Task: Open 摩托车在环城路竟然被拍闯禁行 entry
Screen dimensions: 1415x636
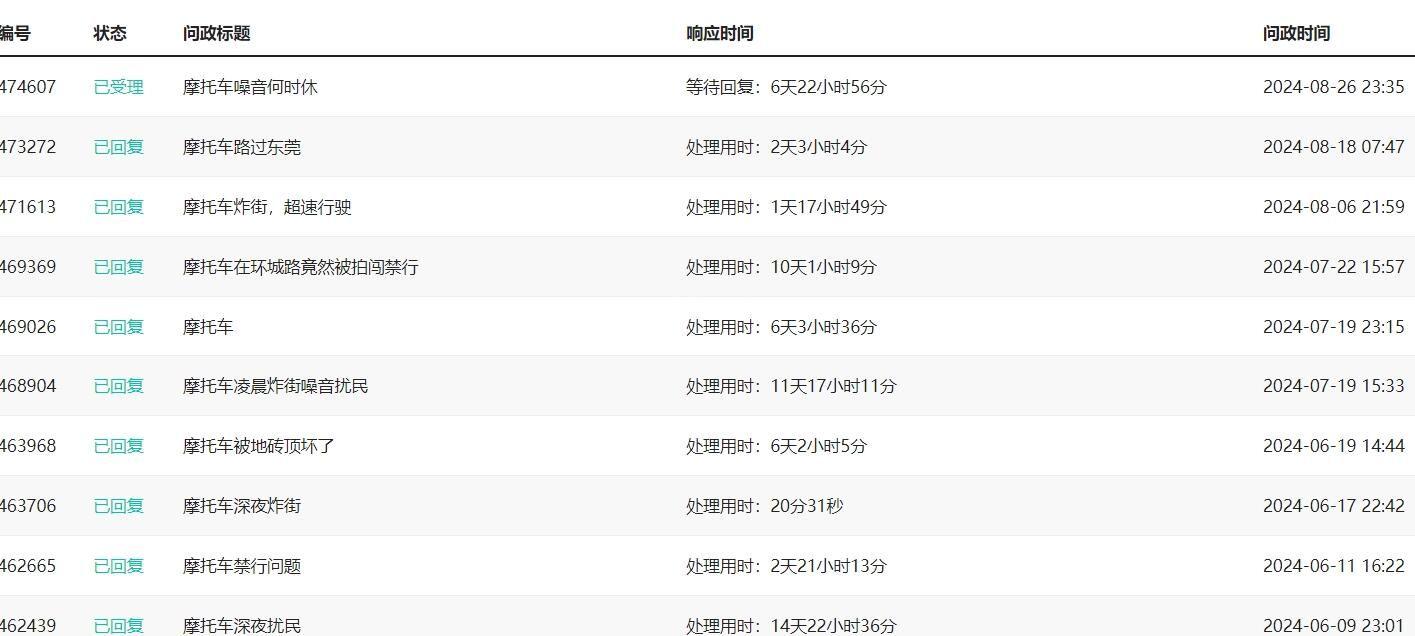Action: [x=301, y=267]
